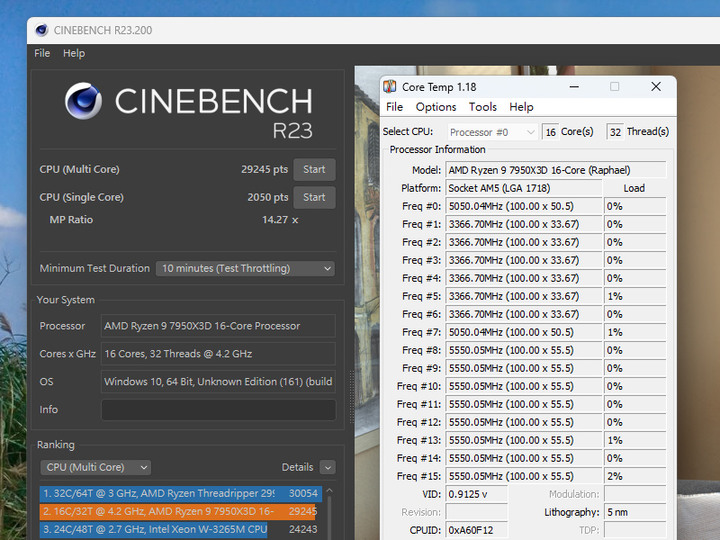Click Freq #15 load value 2%
Viewport: 720px width, 540px height.
pyautogui.click(x=635, y=476)
